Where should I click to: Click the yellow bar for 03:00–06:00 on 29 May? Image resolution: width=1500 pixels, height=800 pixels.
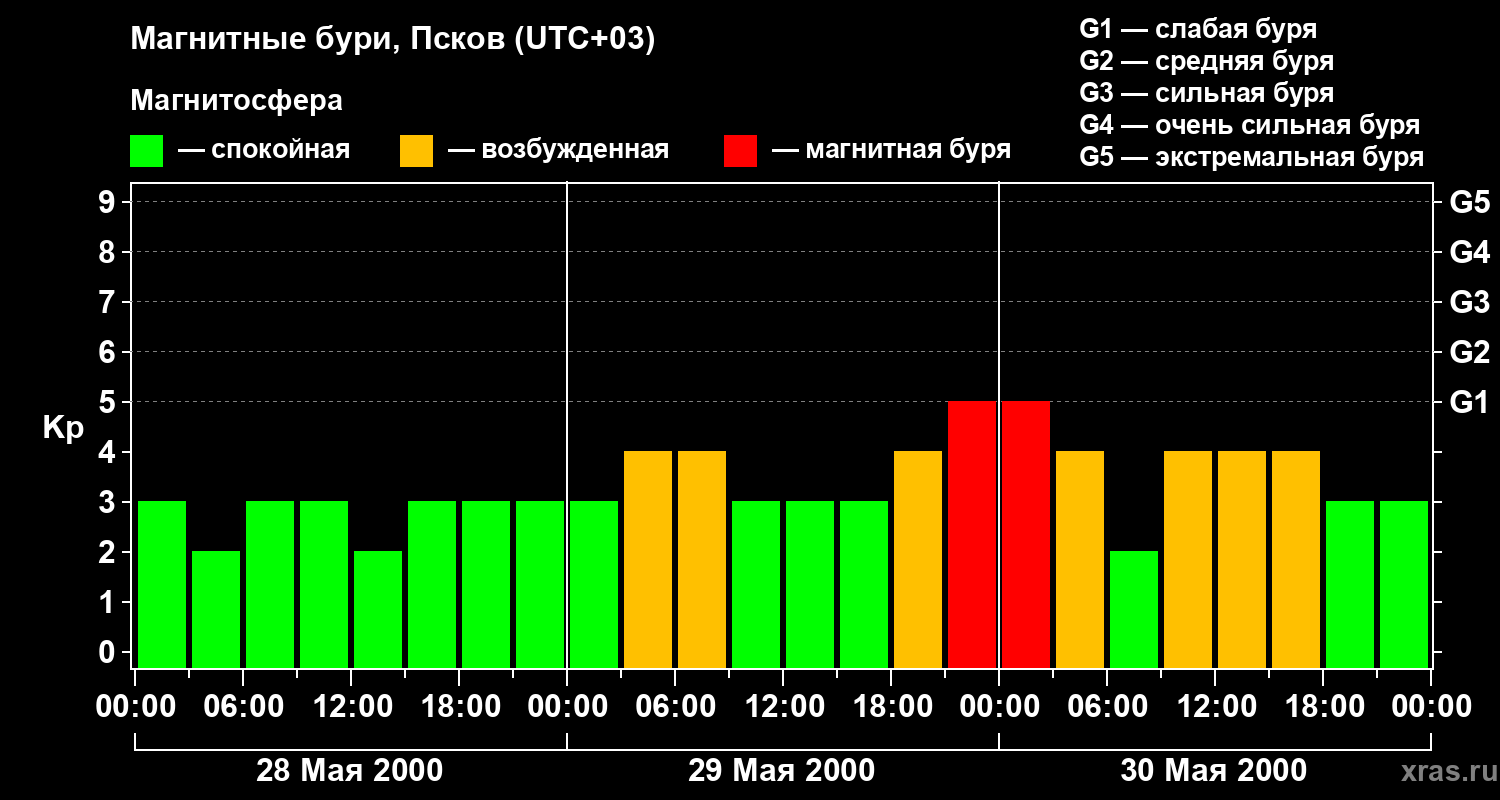coord(648,559)
